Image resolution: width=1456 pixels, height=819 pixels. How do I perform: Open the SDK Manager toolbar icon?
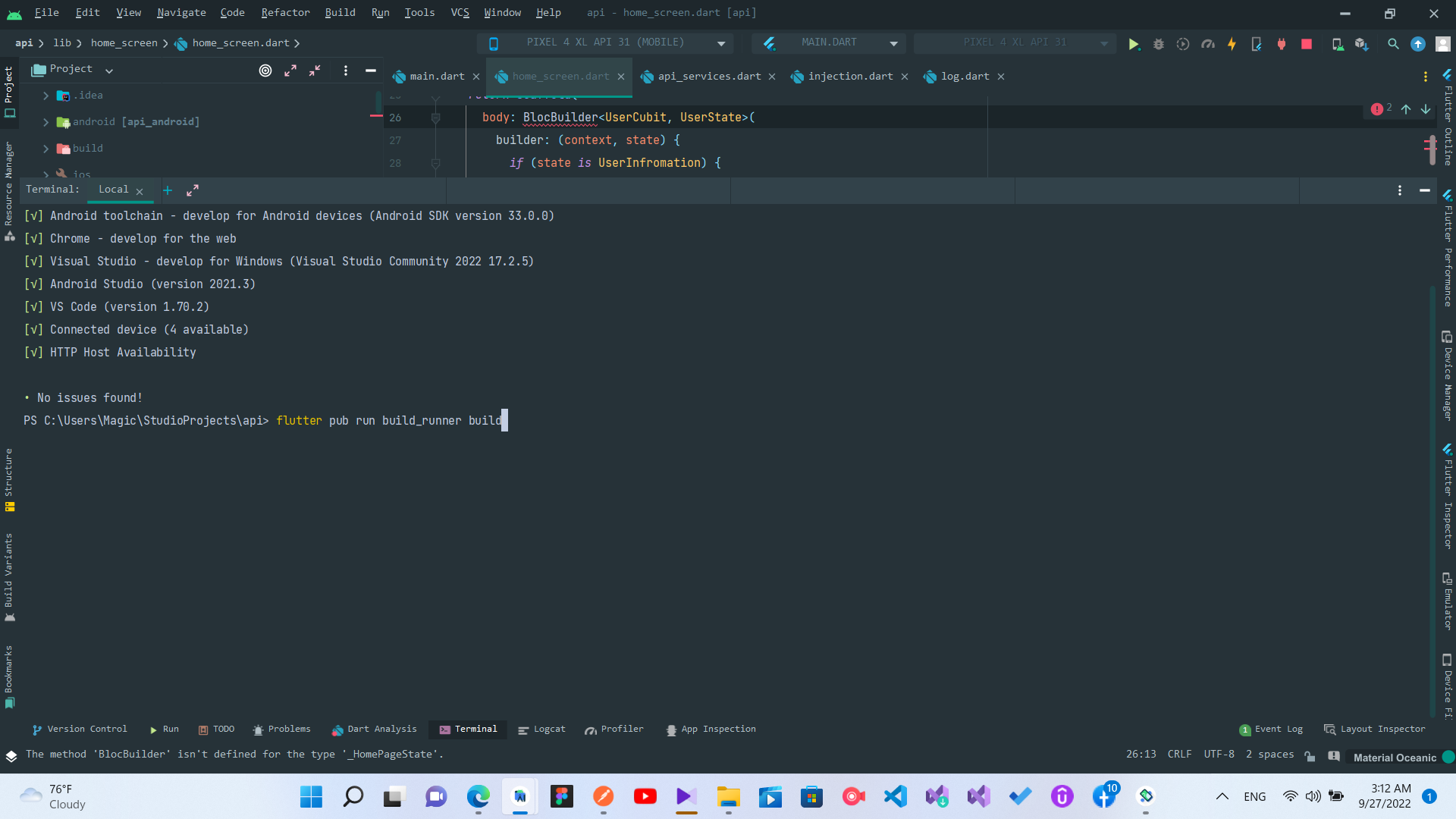click(1362, 44)
